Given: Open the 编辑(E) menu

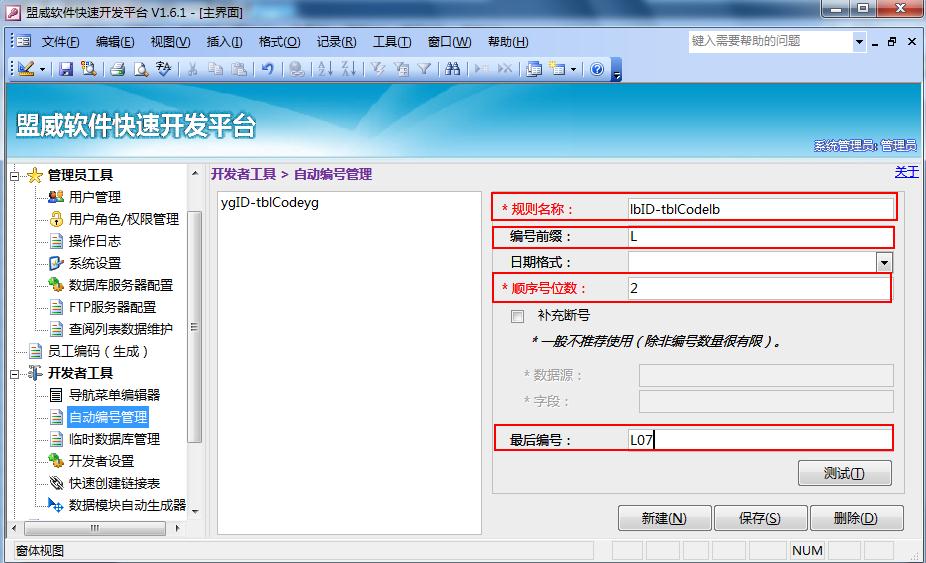Looking at the screenshot, I should (x=115, y=41).
